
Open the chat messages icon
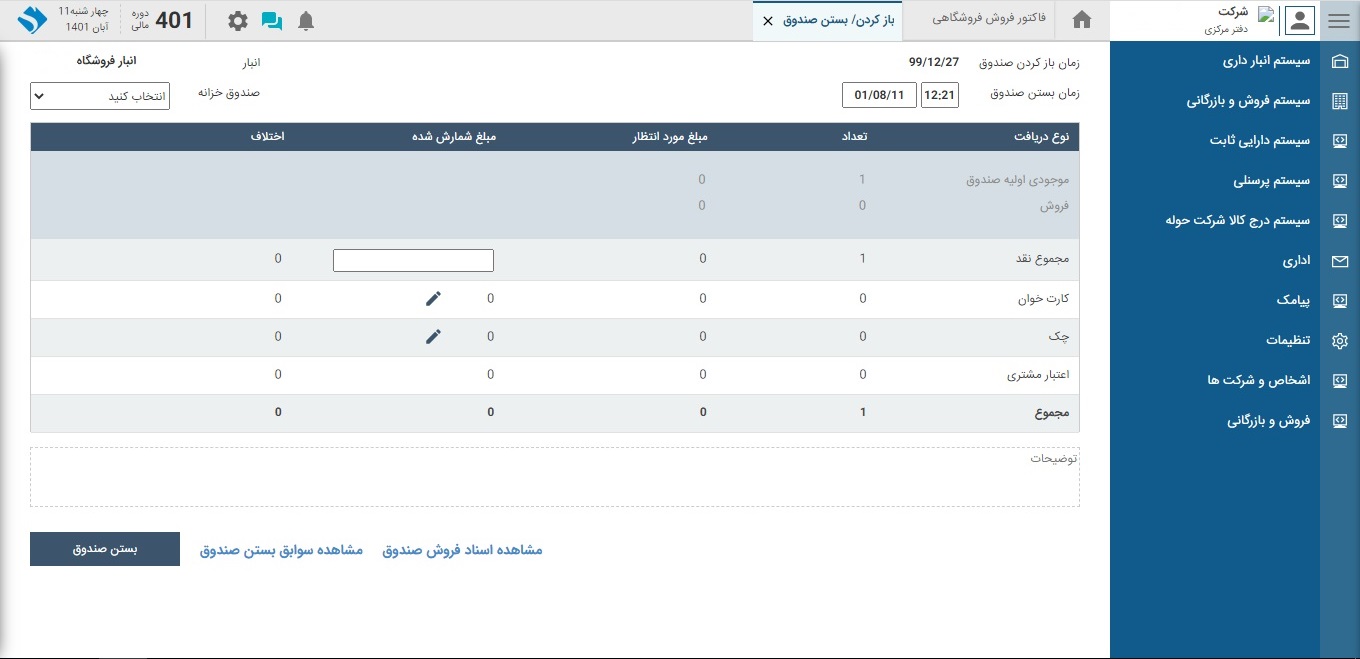271,21
